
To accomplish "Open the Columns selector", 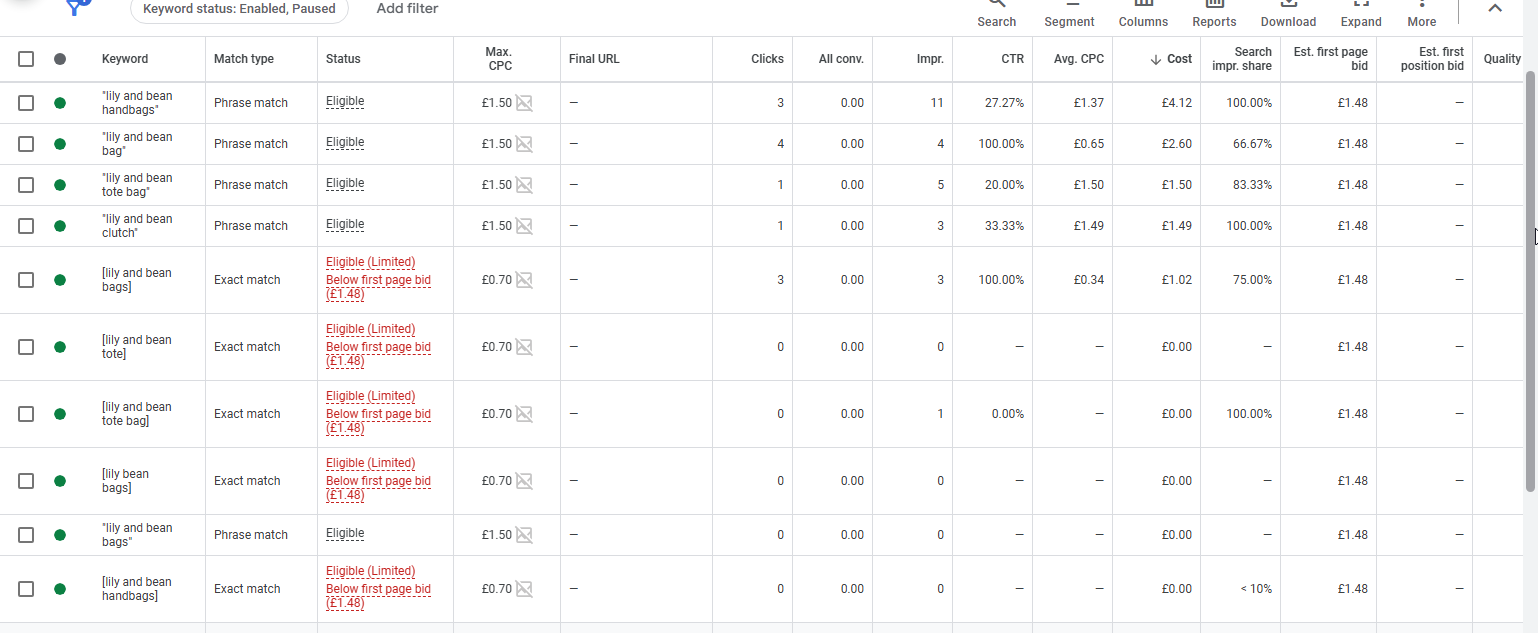I will tap(1143, 14).
